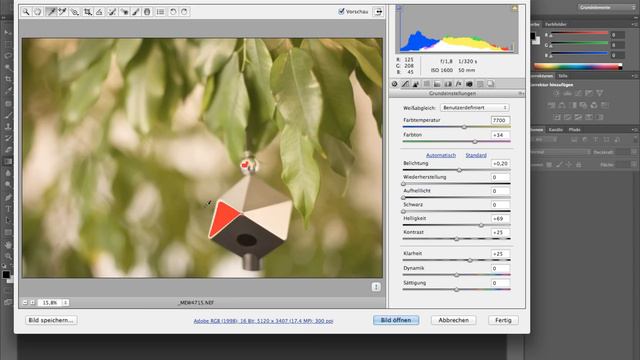Select the Targeted Adjustment tool
This screenshot has height=360, width=640.
[74, 12]
